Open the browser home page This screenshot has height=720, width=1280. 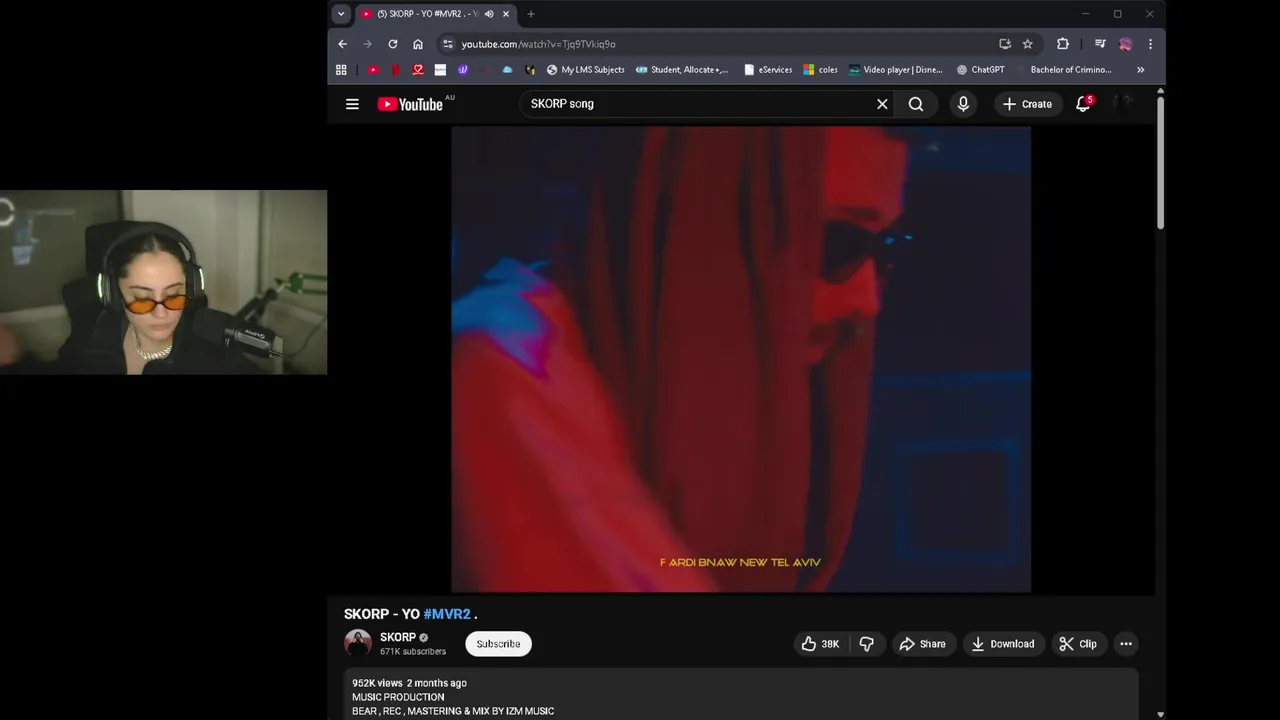click(418, 44)
